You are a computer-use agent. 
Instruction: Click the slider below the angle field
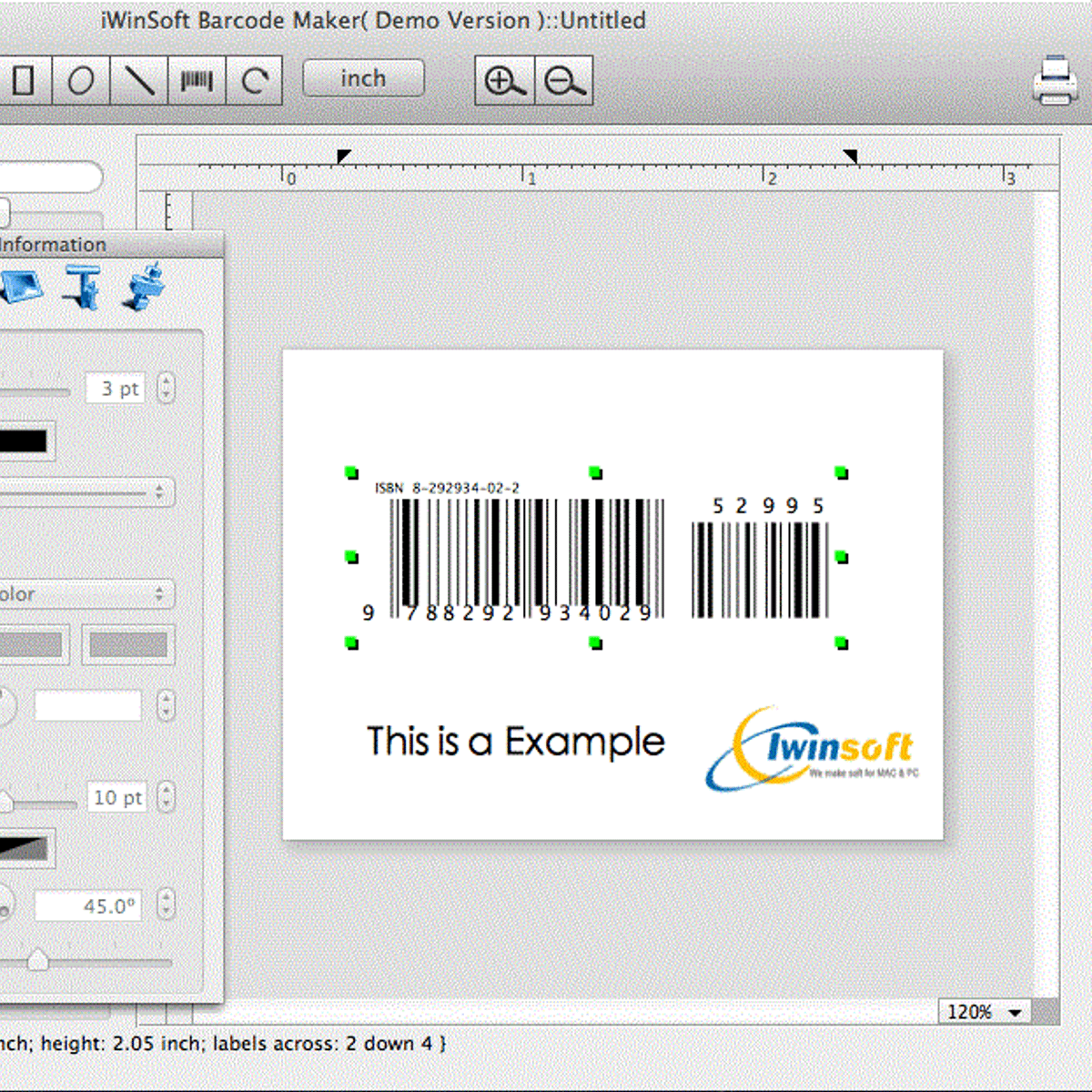pyautogui.click(x=38, y=960)
